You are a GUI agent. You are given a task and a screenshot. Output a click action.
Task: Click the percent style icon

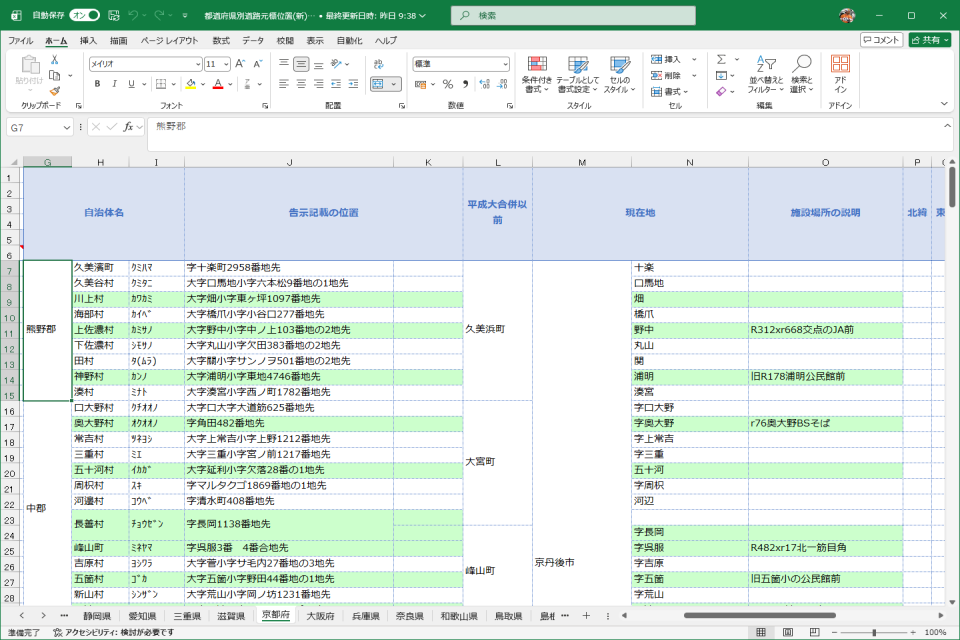[x=448, y=84]
